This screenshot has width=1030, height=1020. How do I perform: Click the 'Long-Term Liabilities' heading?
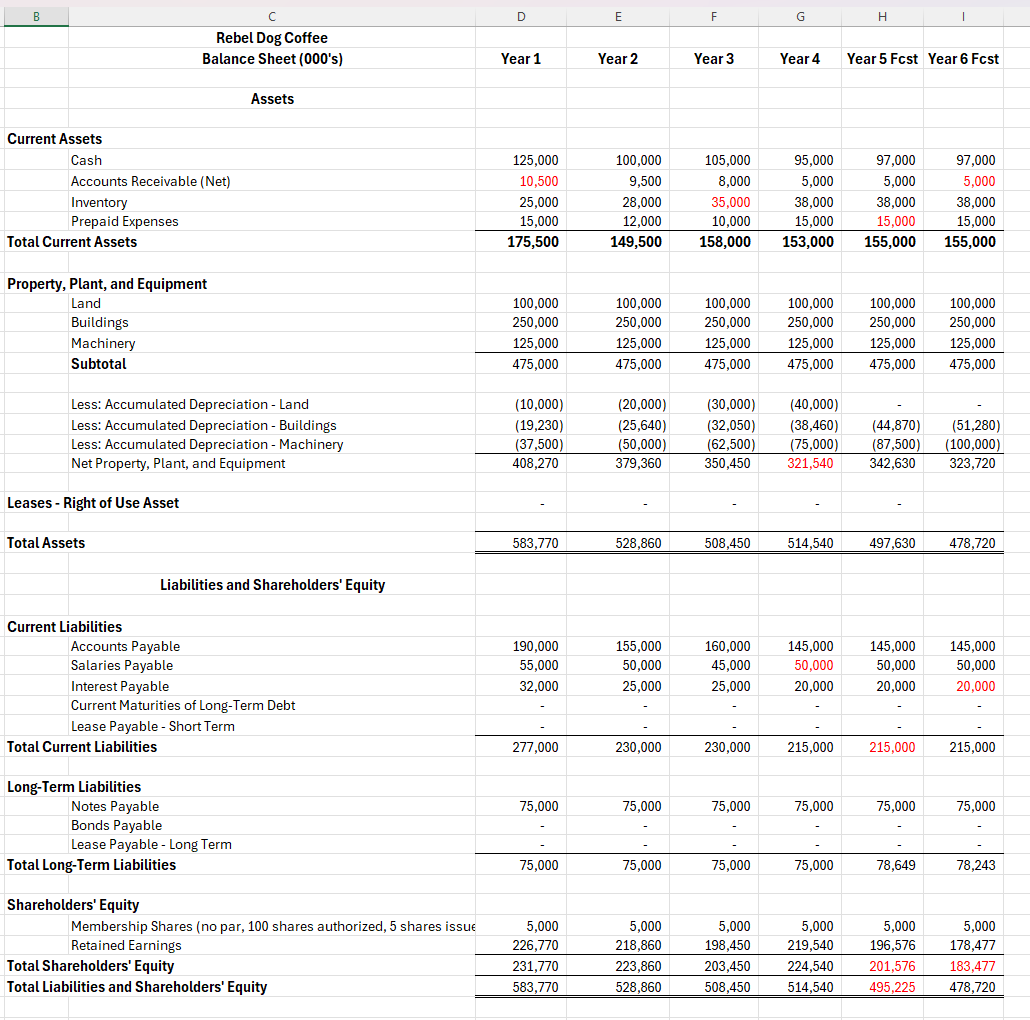(74, 787)
